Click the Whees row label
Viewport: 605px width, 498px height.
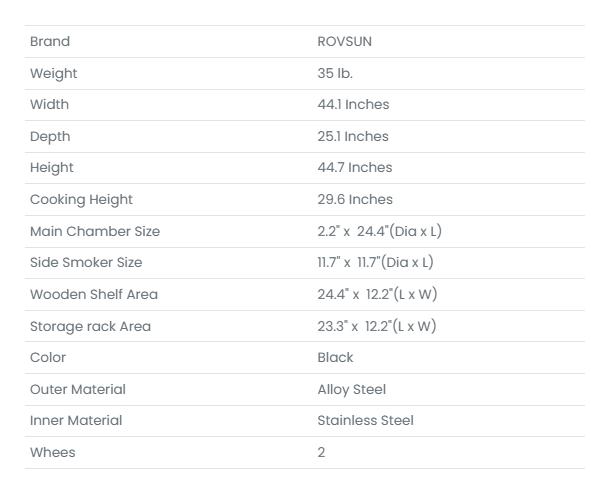coord(53,452)
